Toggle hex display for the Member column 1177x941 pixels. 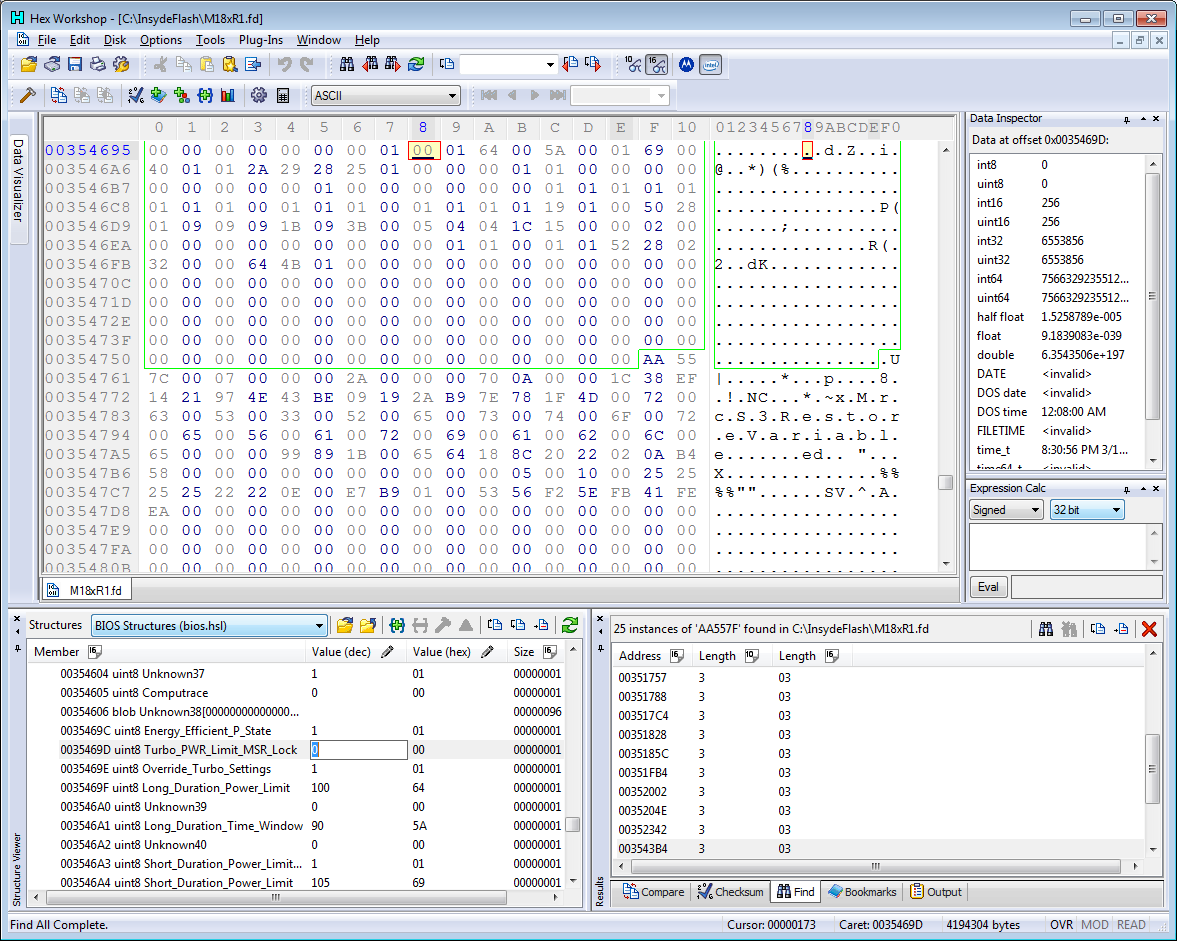pos(95,651)
